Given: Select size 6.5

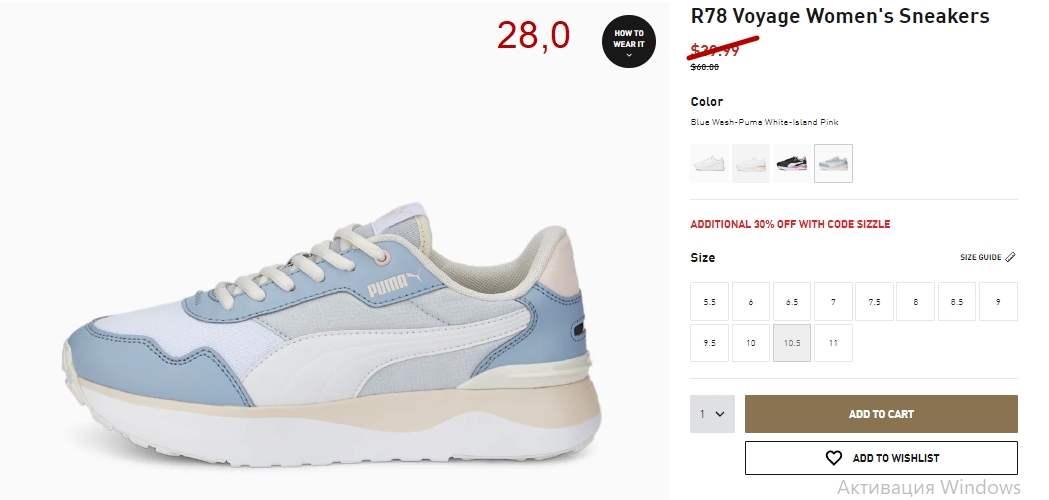Looking at the screenshot, I should point(791,301).
